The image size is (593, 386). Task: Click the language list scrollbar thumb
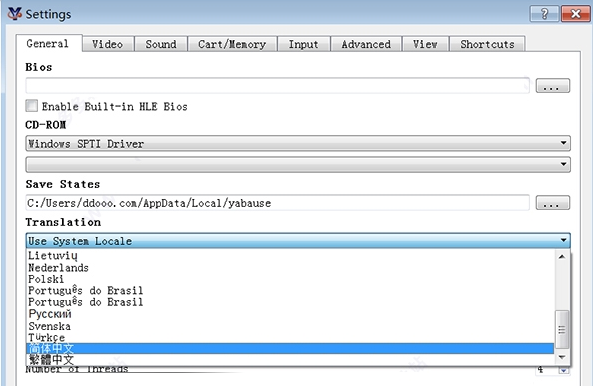[x=562, y=329]
